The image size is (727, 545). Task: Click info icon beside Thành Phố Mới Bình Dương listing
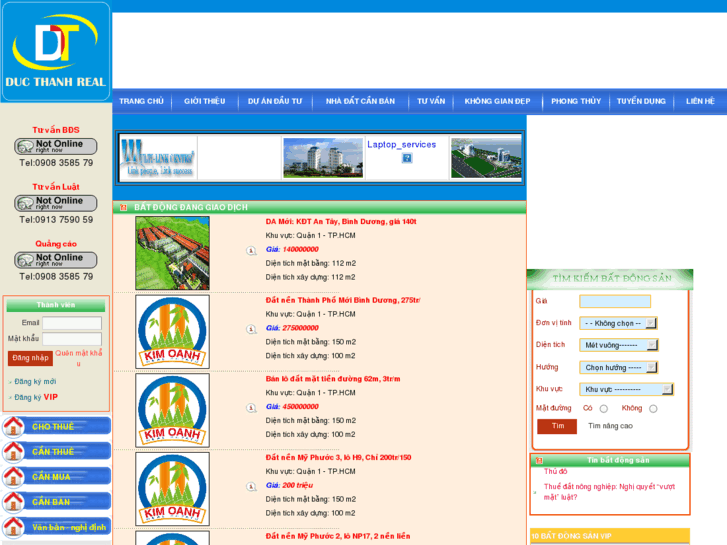tap(251, 329)
